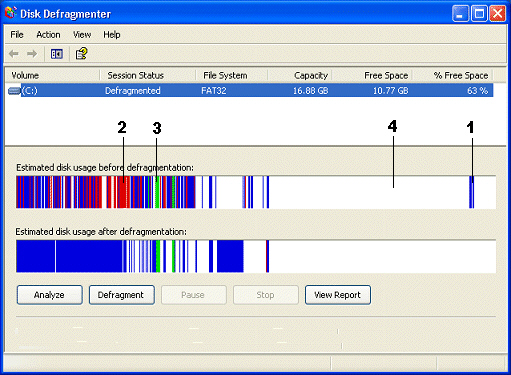
Task: Open the View menu
Action: coord(82,35)
